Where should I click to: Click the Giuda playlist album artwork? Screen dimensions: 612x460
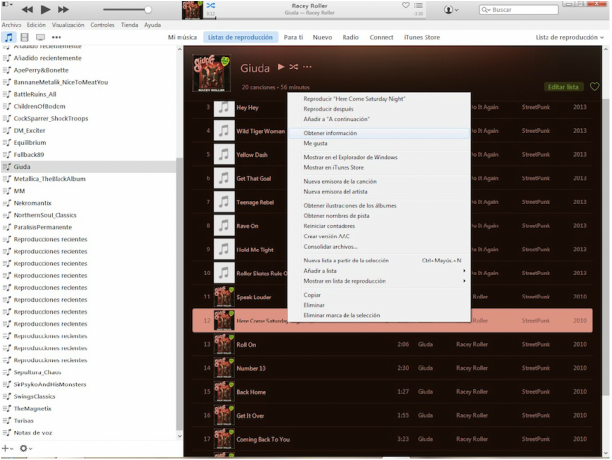(x=211, y=73)
